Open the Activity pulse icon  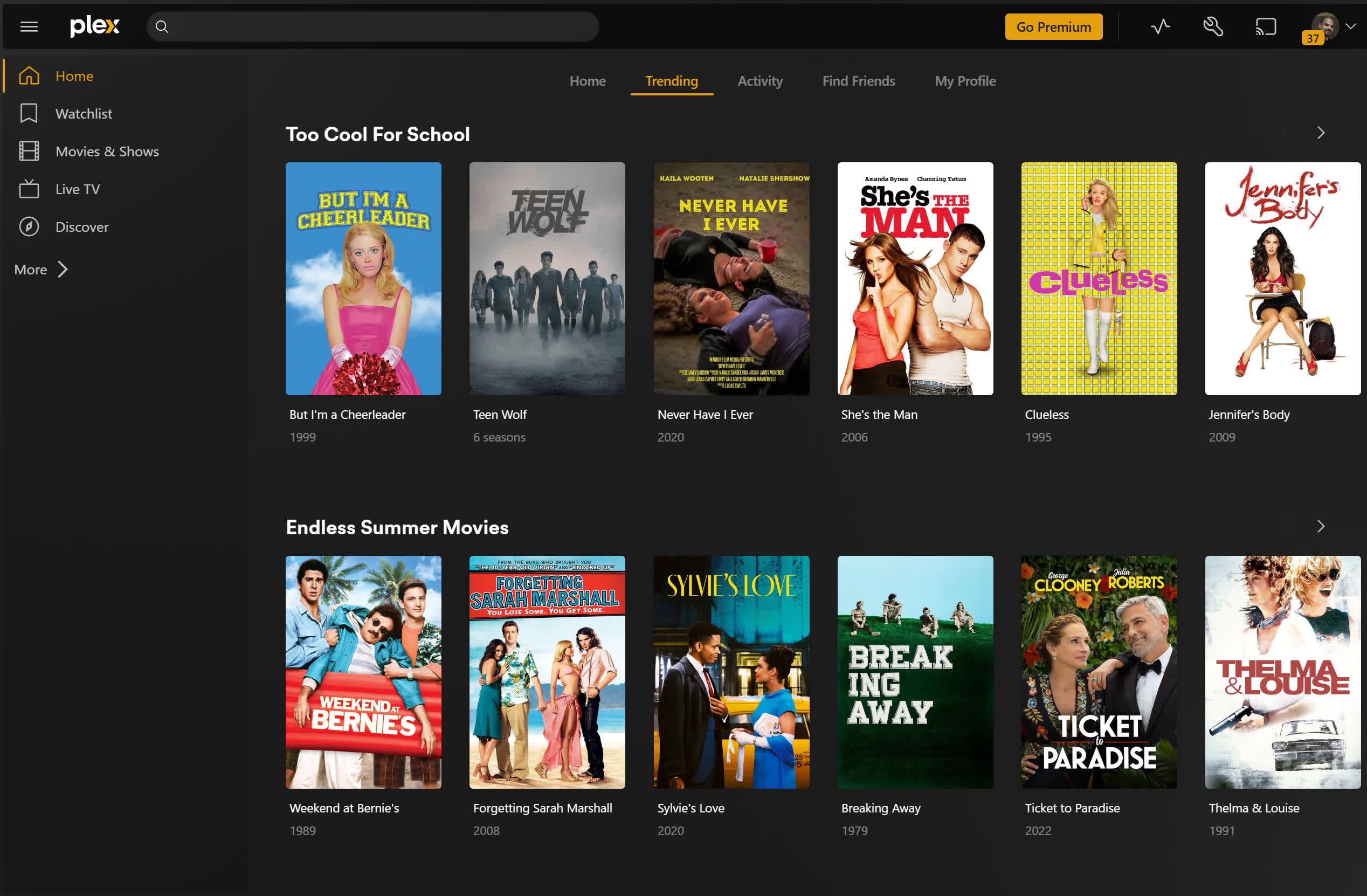tap(1160, 26)
